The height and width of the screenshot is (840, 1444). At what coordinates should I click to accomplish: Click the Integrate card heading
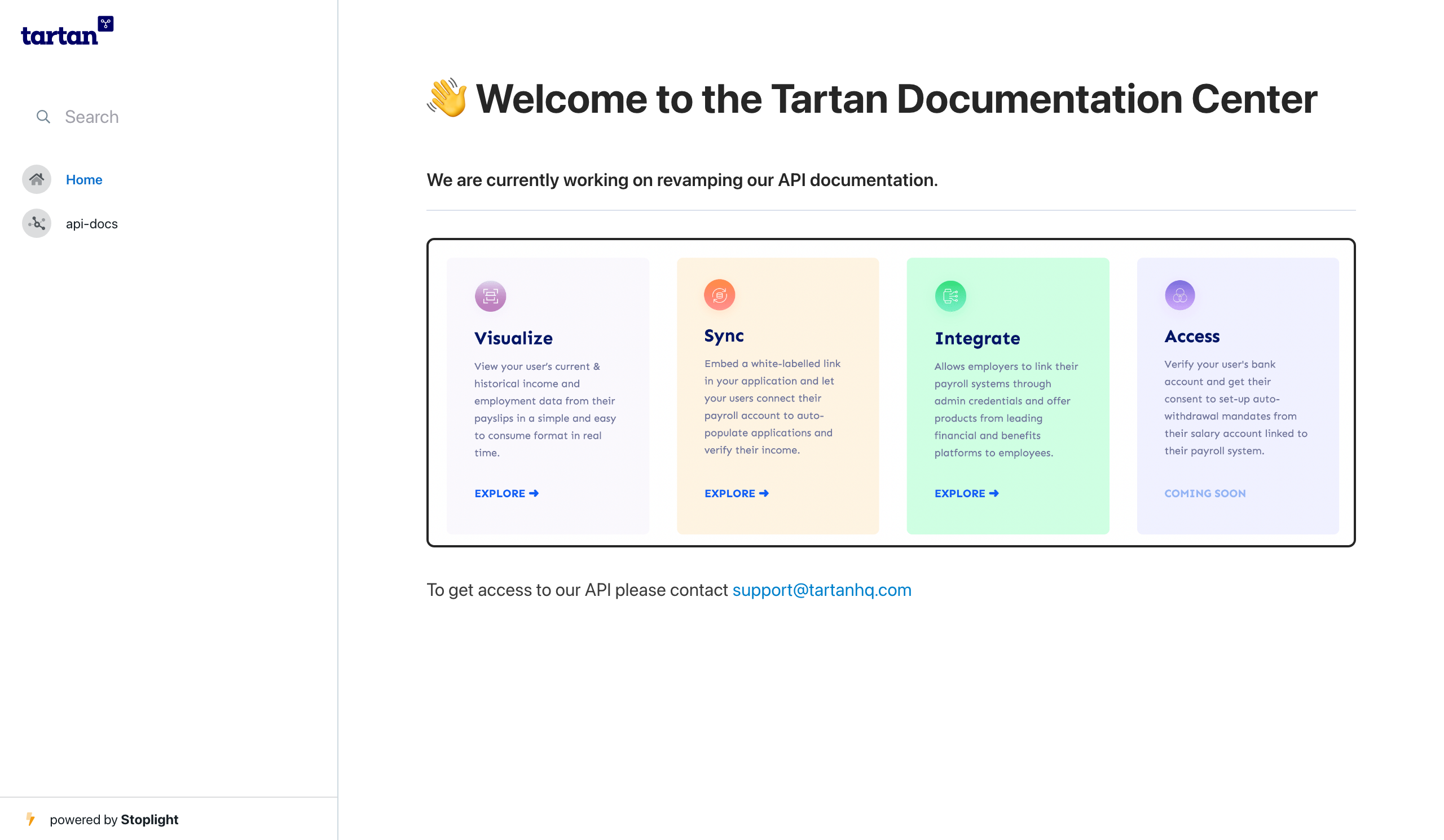point(978,338)
